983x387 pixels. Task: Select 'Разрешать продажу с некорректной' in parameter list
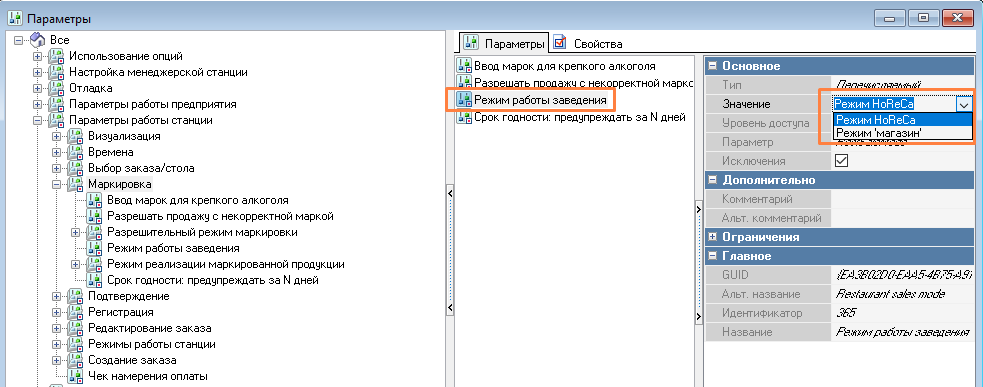click(x=583, y=83)
